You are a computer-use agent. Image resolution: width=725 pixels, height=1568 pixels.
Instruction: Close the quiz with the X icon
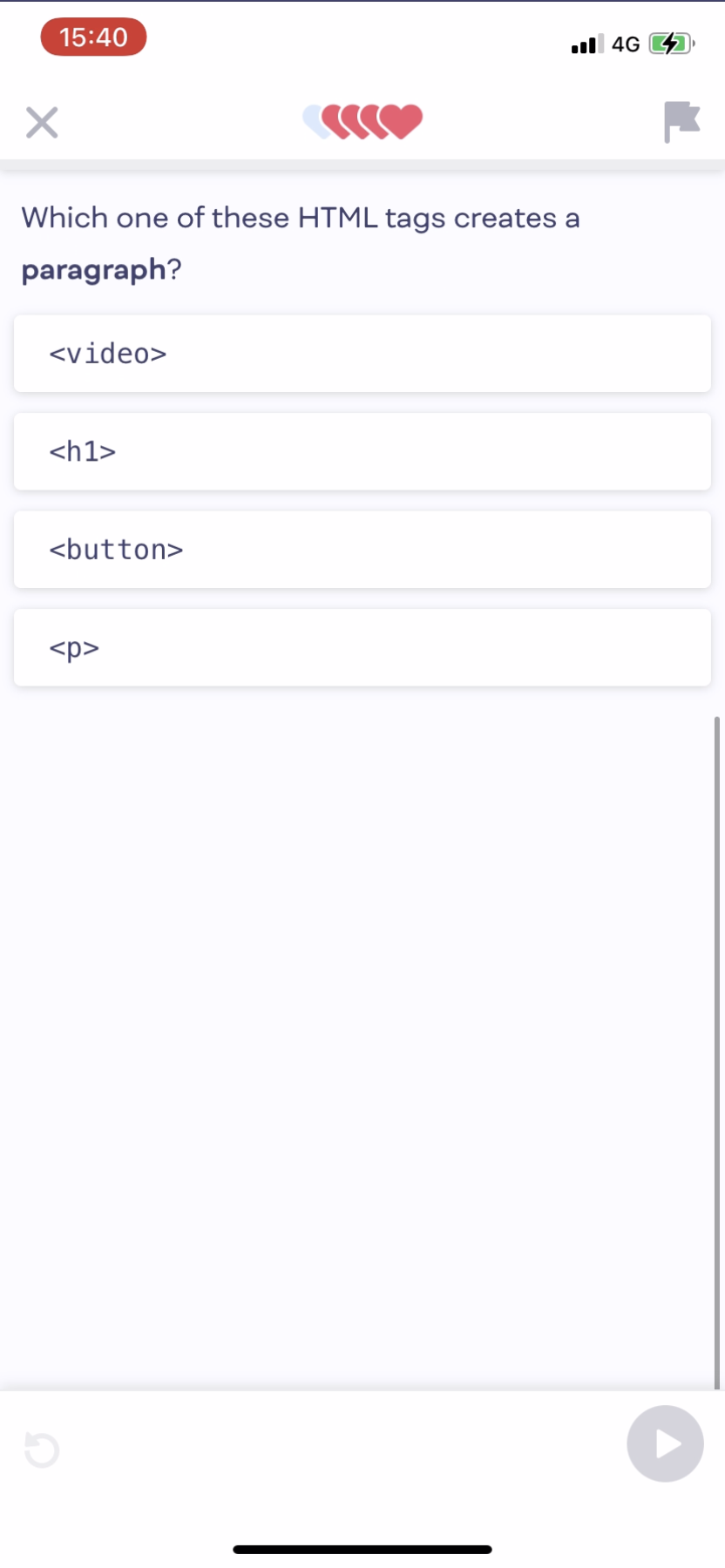42,123
